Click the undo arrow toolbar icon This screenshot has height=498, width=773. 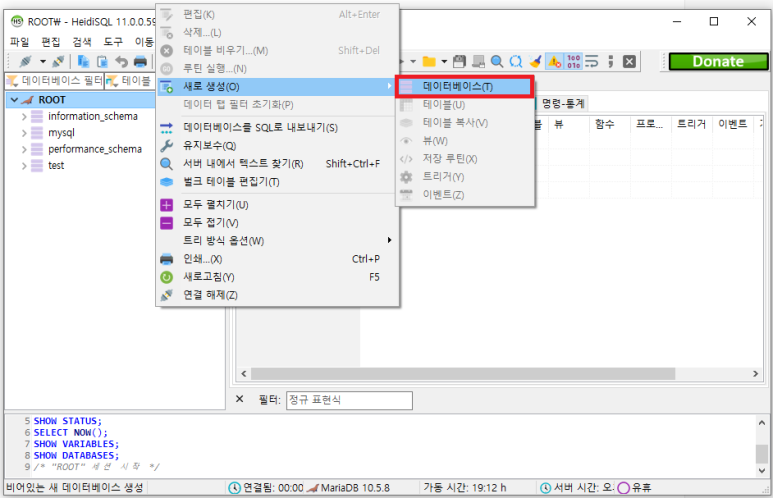tap(121, 62)
